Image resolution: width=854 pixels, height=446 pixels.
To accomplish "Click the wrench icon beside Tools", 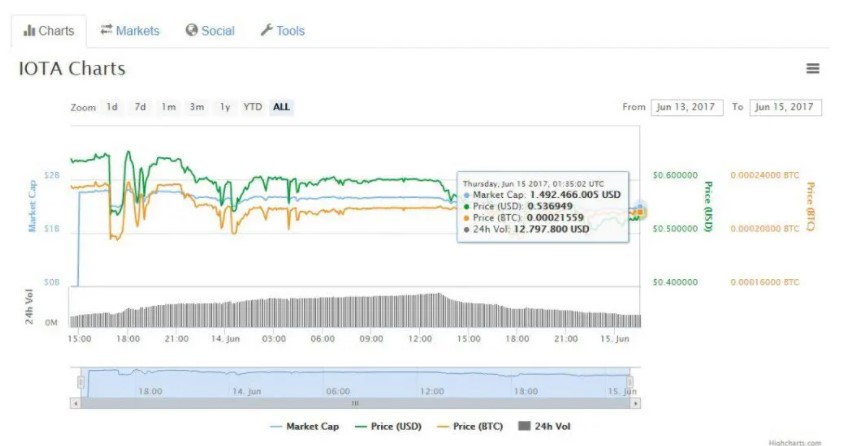I will point(266,30).
